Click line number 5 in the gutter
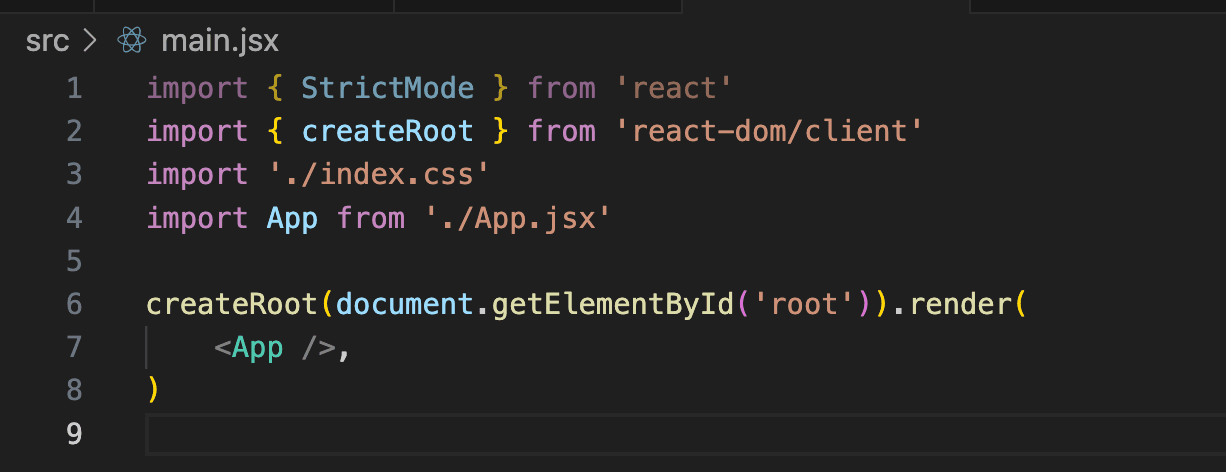 click(x=74, y=261)
